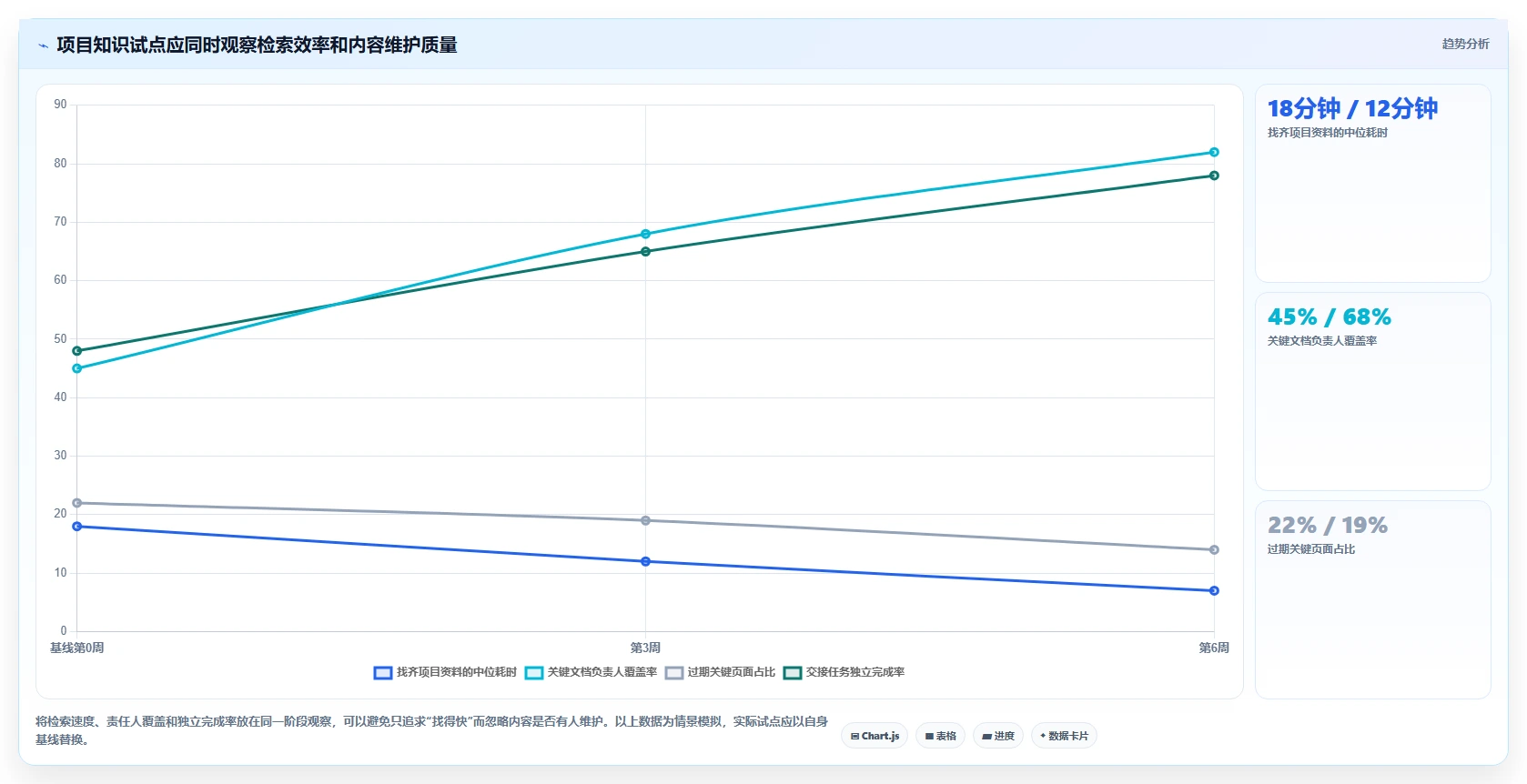Click the card caption 找齐项目资料的中位耗时

click(x=1327, y=133)
